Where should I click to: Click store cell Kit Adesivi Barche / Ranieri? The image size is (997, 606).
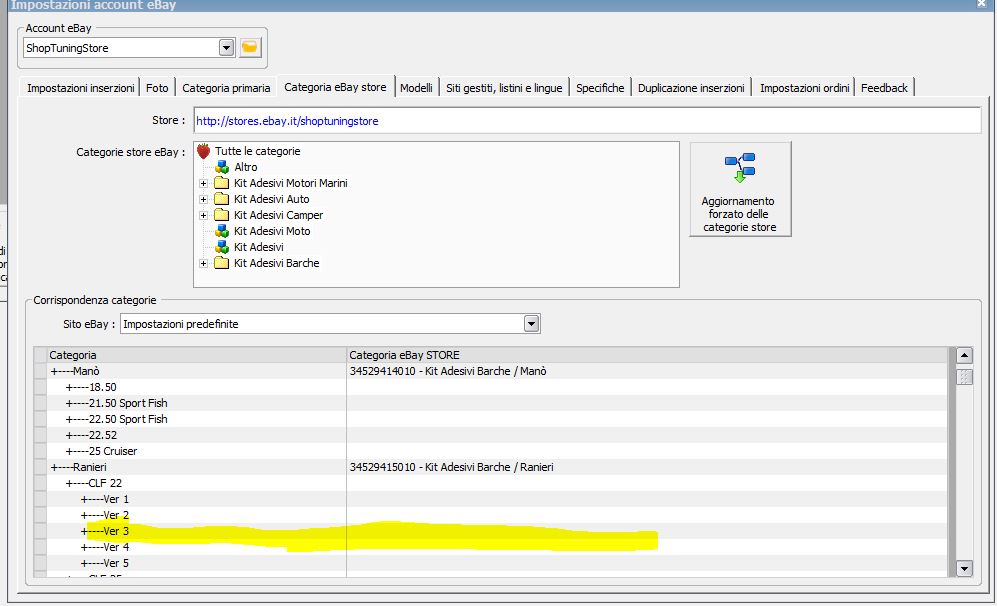coord(647,467)
